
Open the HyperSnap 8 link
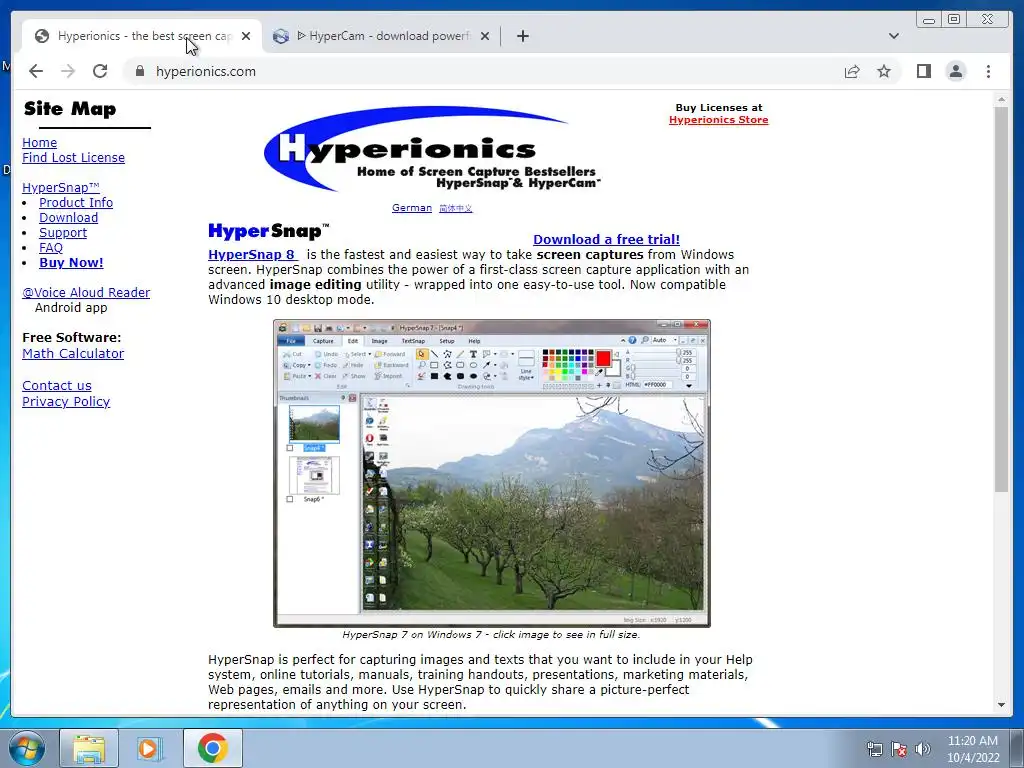pos(251,255)
